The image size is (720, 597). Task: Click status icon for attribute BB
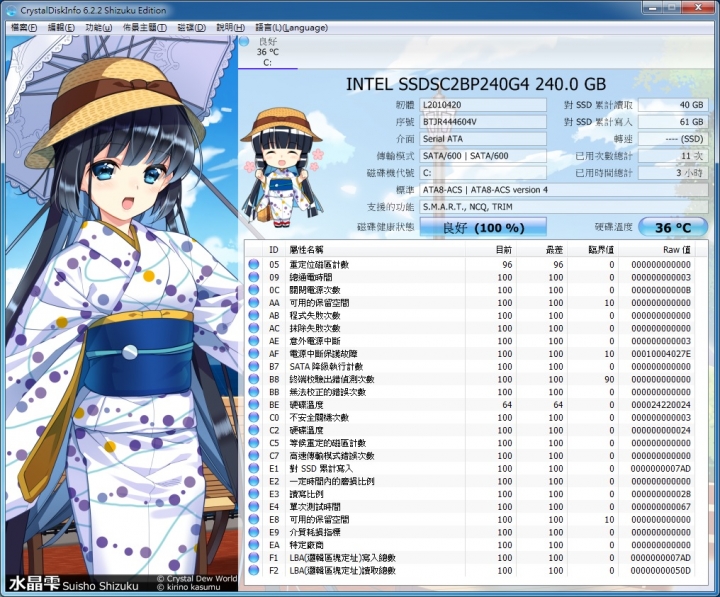[253, 392]
